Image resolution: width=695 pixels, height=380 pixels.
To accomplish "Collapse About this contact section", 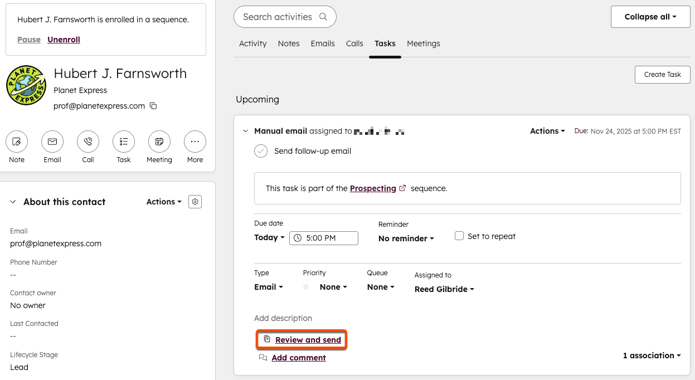I will coord(13,202).
